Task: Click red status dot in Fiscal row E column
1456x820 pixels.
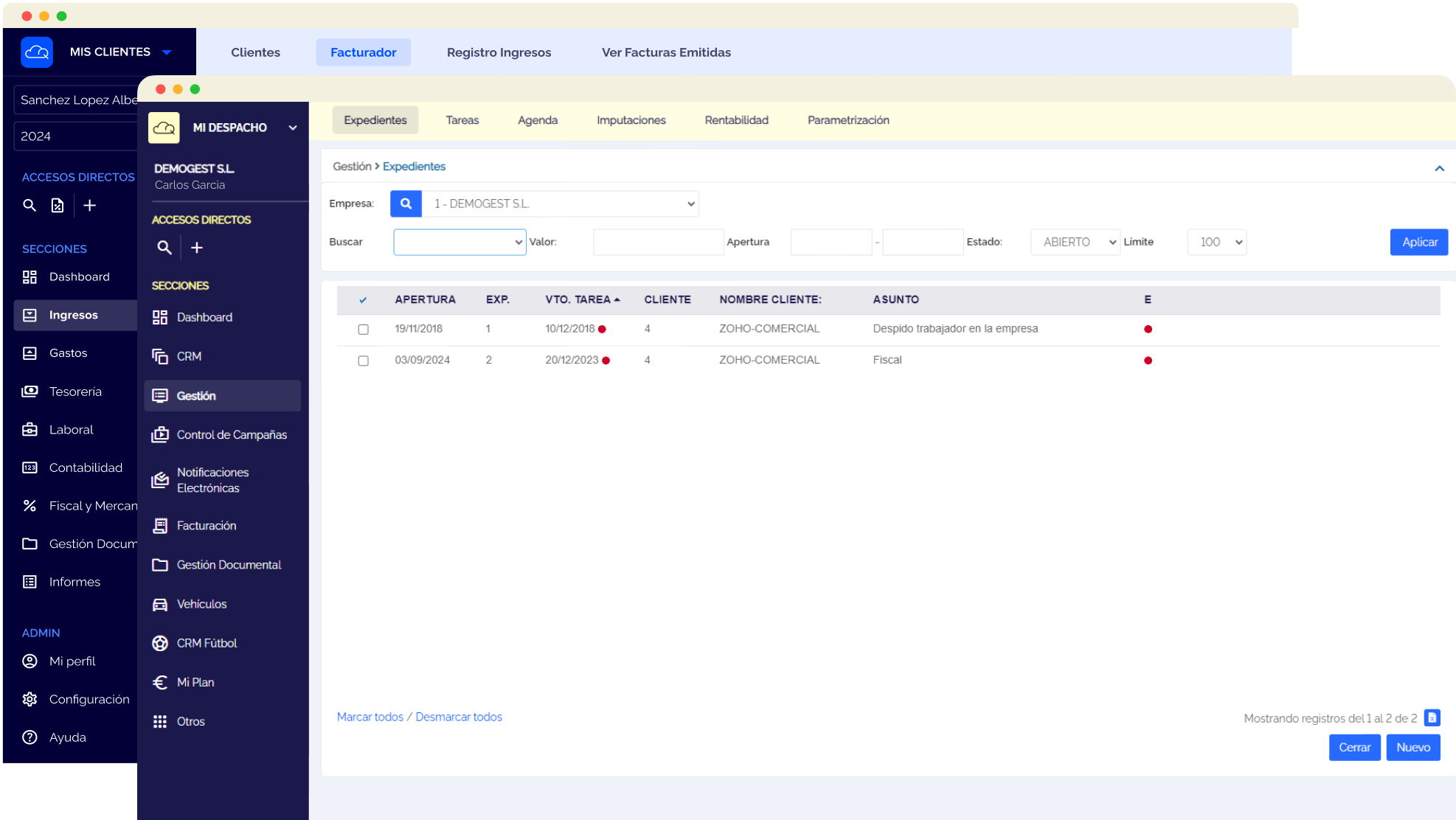Action: 1148,361
